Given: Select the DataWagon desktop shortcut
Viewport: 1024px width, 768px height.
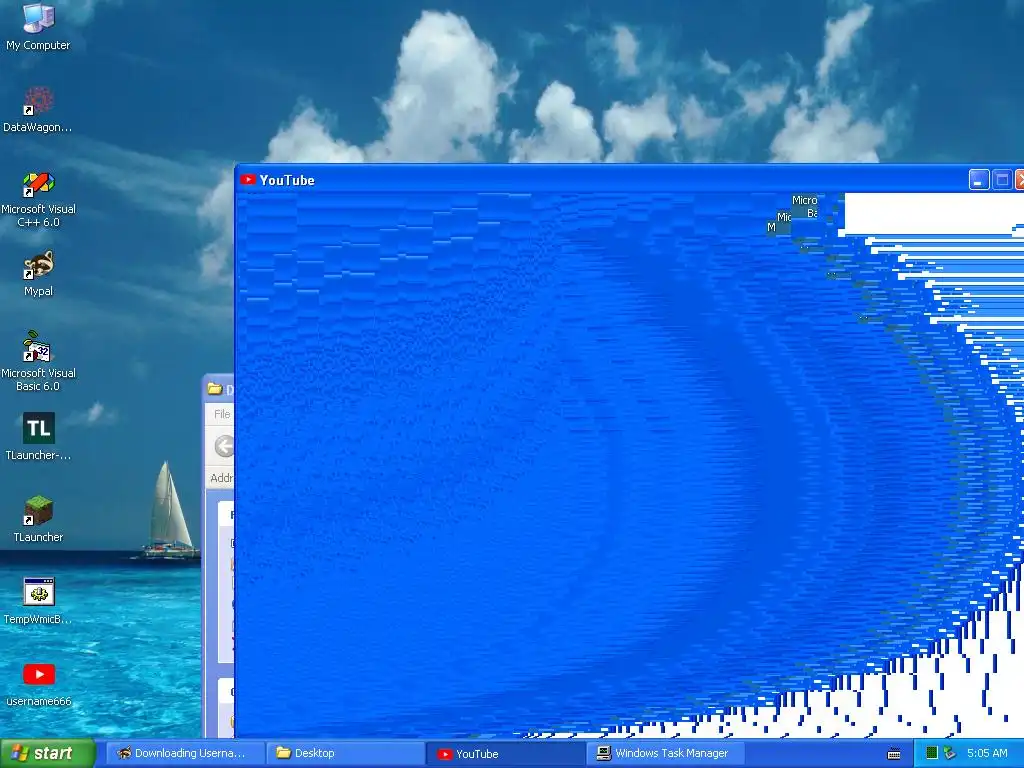Looking at the screenshot, I should pyautogui.click(x=39, y=109).
